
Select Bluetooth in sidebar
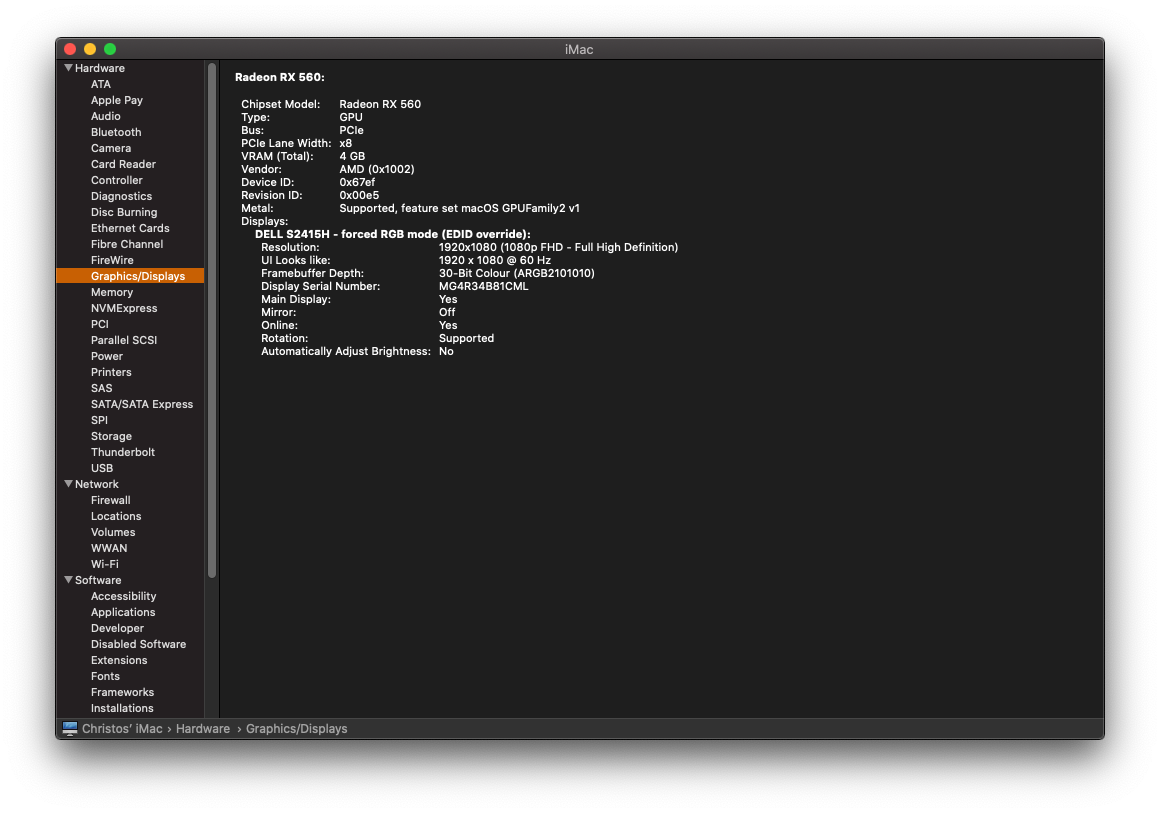[x=116, y=132]
